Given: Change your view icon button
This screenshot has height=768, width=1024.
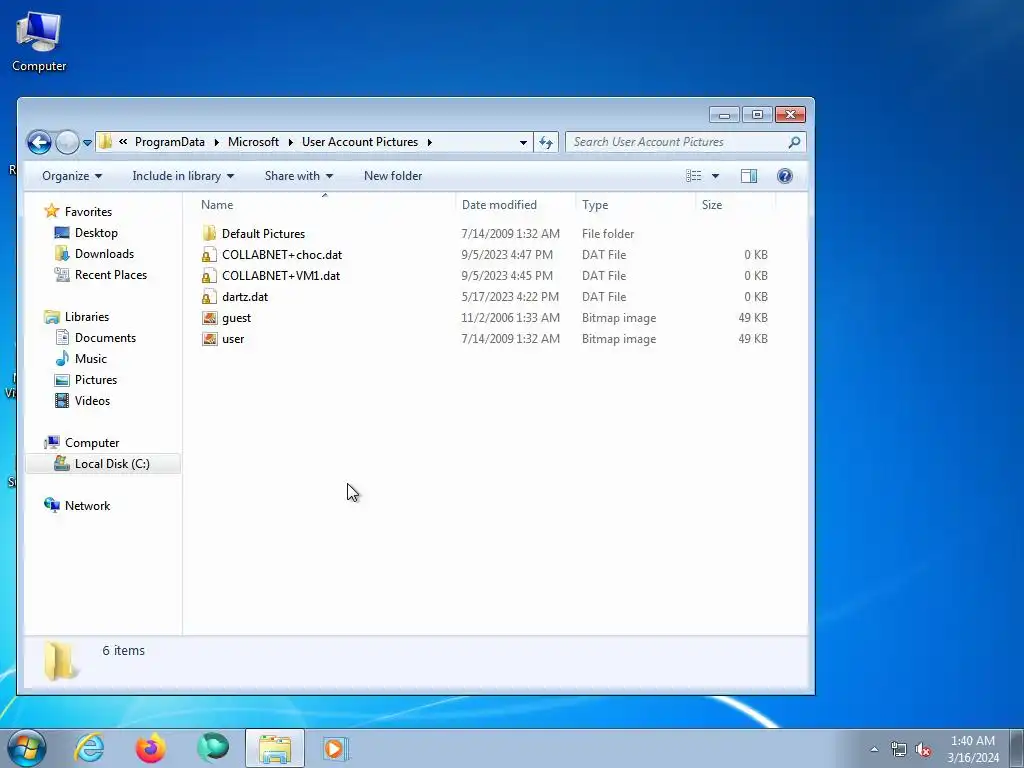Looking at the screenshot, I should tap(694, 176).
